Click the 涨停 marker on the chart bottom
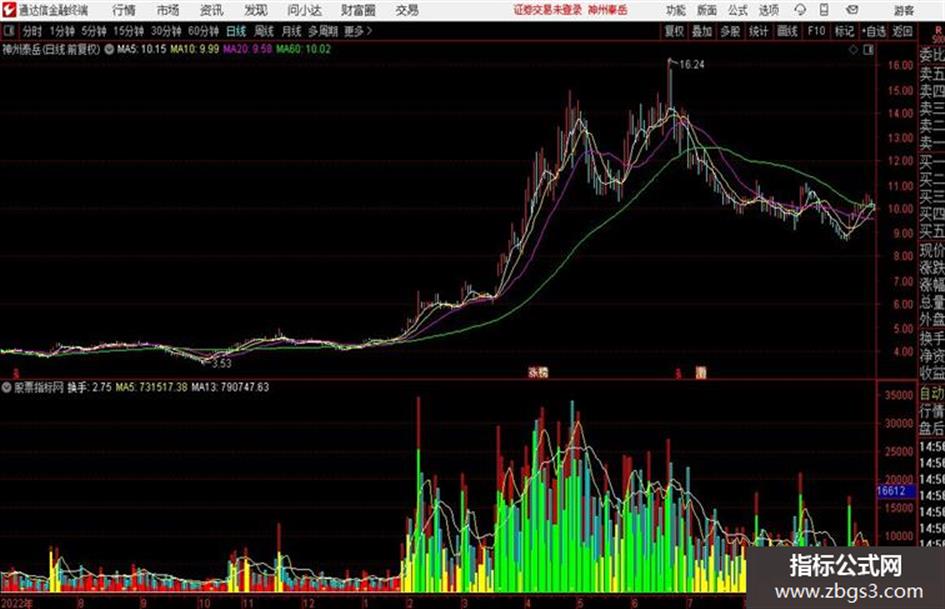Viewport: 945px width, 609px height. pos(538,372)
